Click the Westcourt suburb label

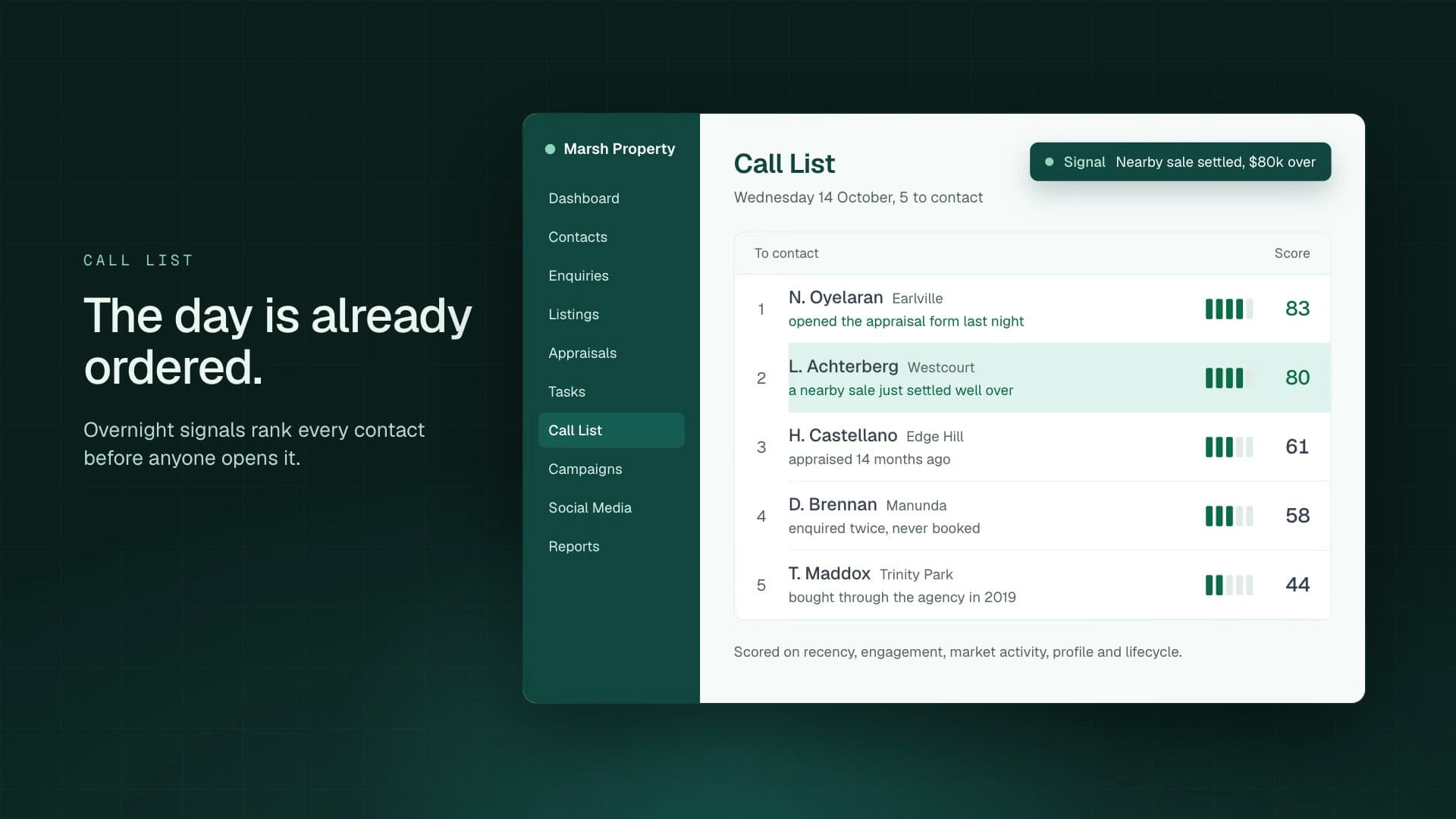[x=941, y=368]
